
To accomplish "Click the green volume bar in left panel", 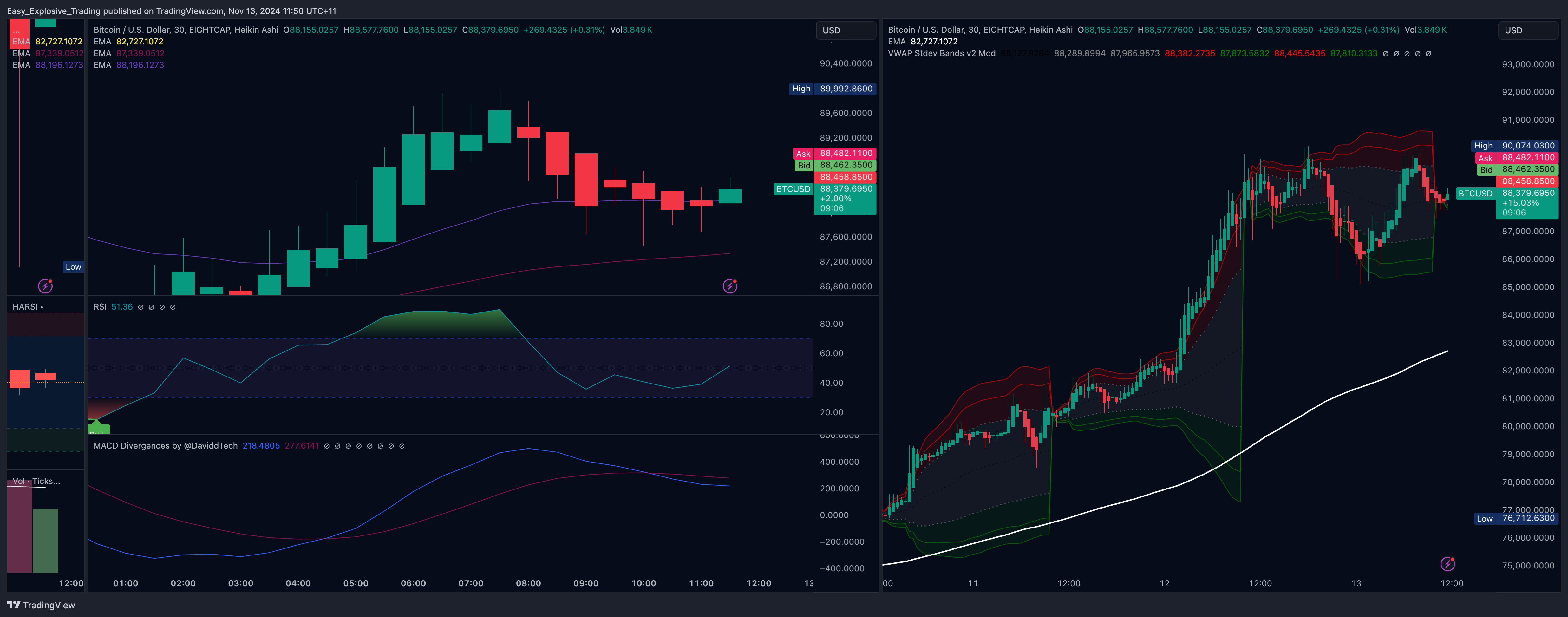I will 45,540.
